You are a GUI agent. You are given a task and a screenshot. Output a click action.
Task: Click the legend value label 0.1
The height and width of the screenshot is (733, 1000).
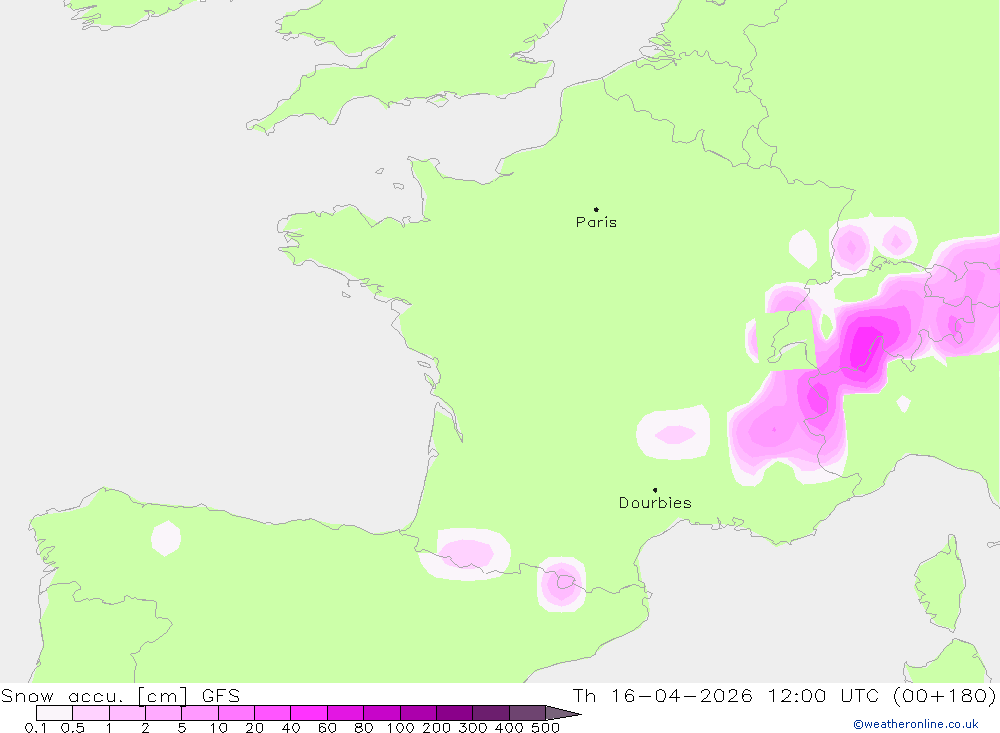click(36, 728)
